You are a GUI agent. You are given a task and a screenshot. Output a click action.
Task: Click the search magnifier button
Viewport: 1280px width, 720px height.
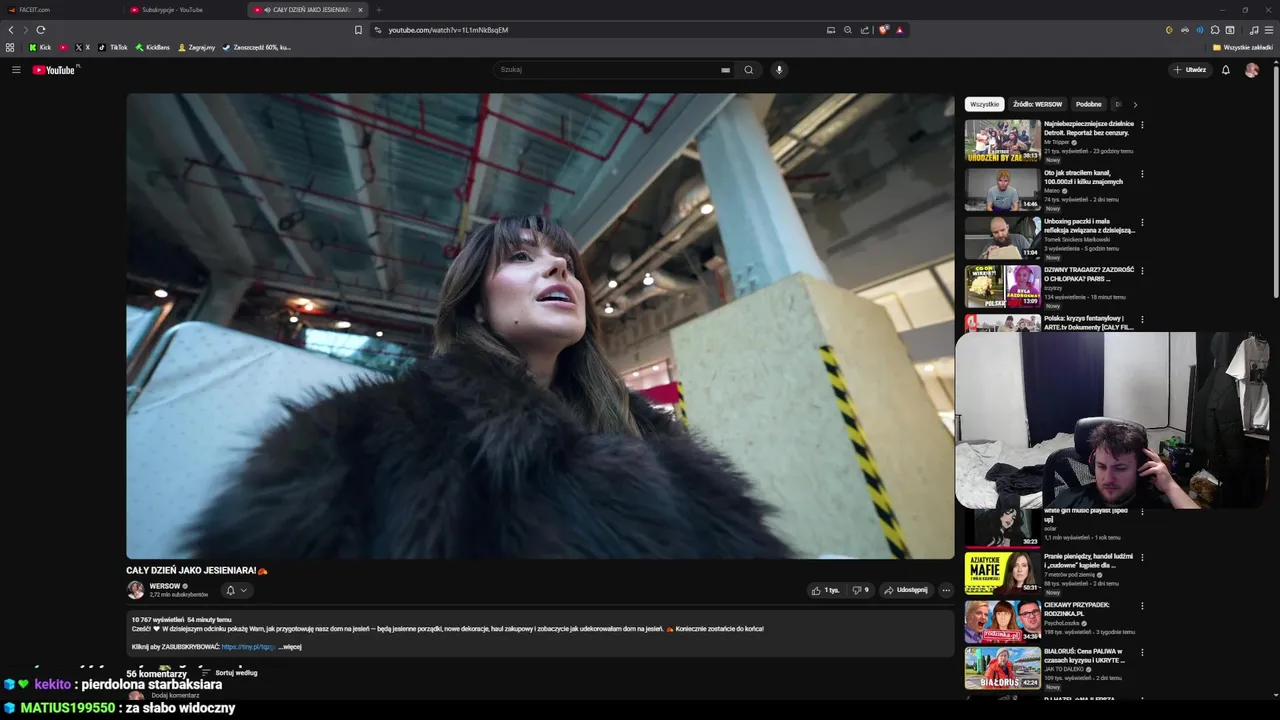click(748, 70)
